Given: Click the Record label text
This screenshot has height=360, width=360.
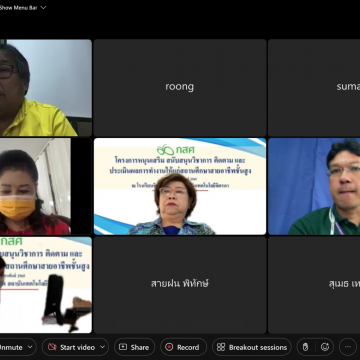Looking at the screenshot, I should [x=188, y=347].
